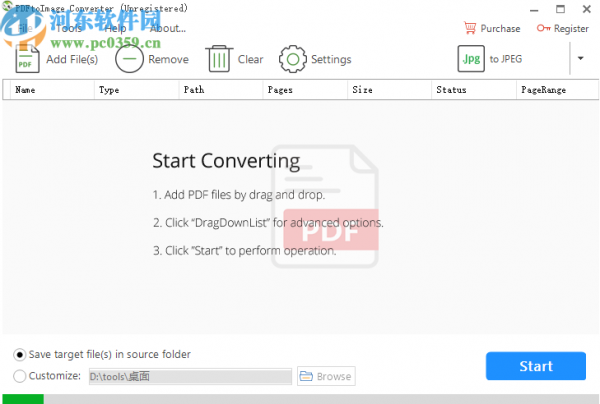Click the Remove toolbar label
This screenshot has height=404, width=600.
click(x=168, y=59)
